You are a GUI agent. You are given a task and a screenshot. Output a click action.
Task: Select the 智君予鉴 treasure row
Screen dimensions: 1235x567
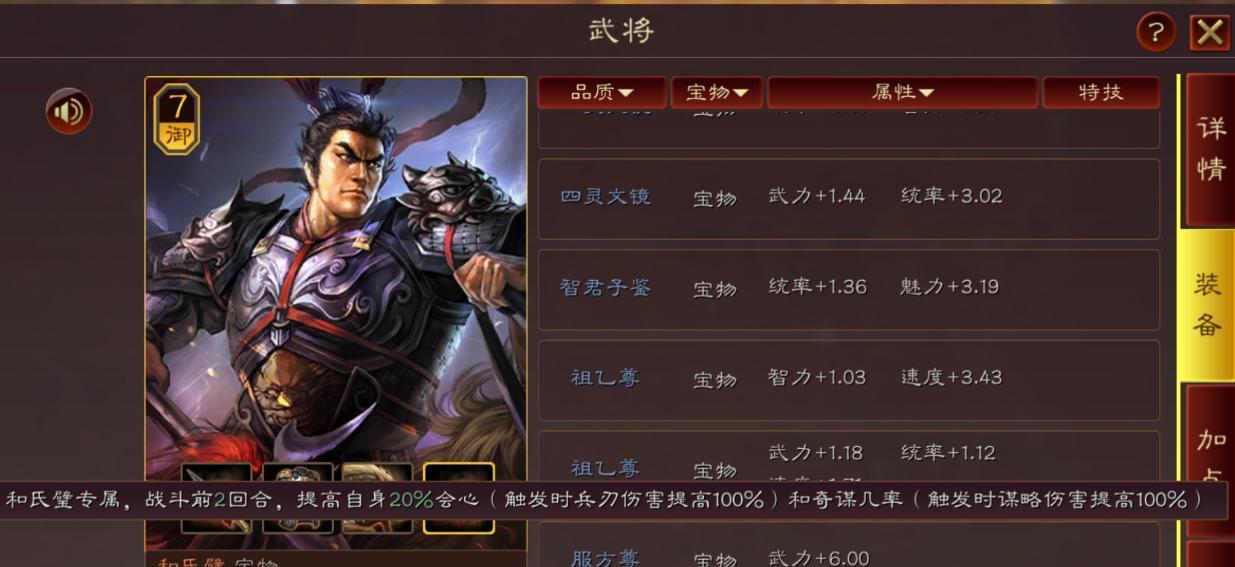[849, 290]
